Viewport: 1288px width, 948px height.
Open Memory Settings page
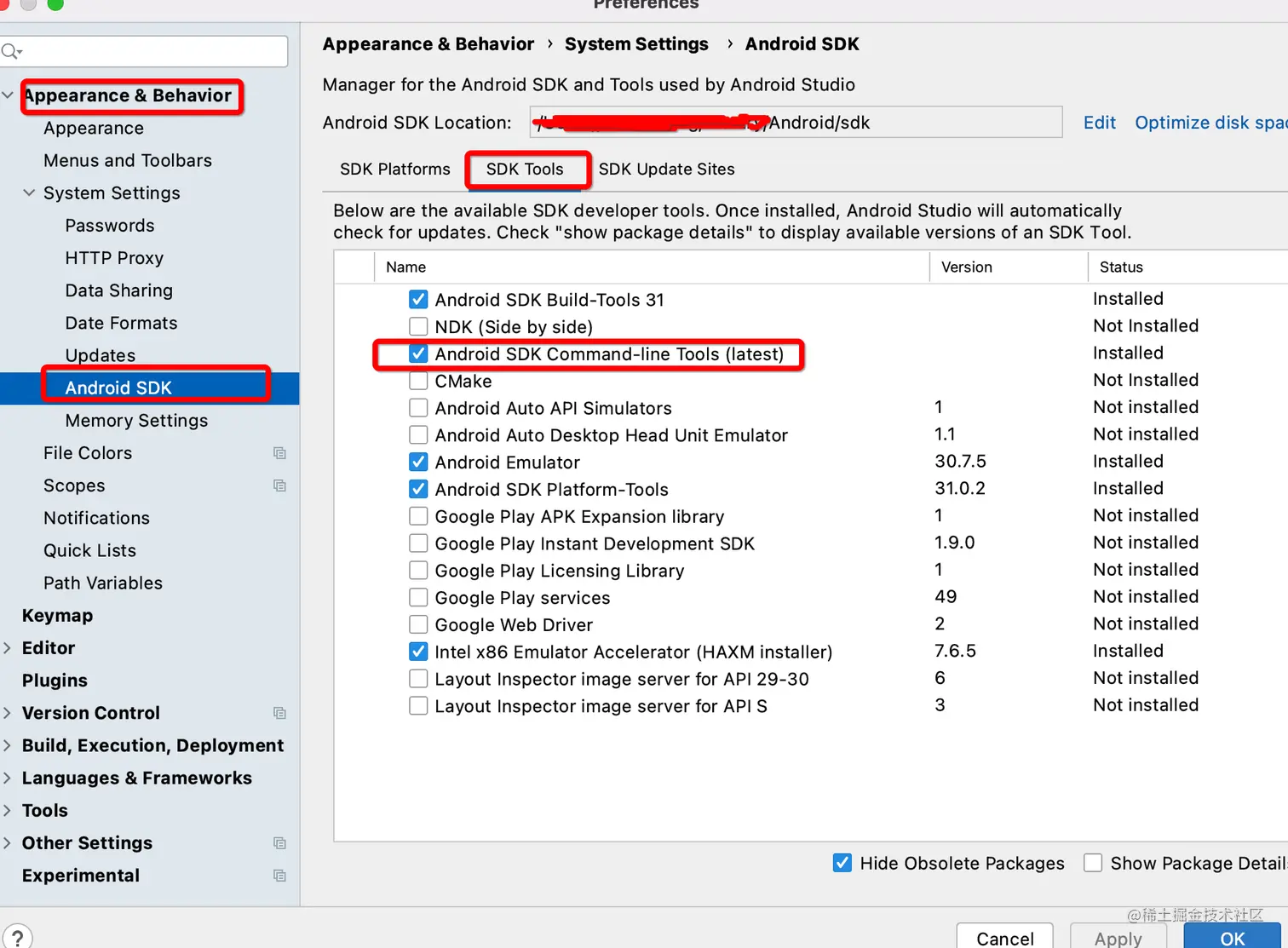pos(136,421)
